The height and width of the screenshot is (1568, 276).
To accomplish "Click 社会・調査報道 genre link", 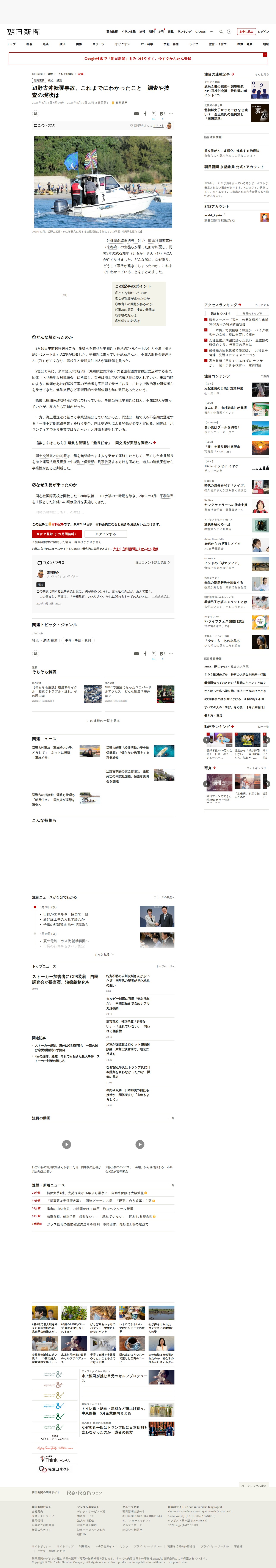I will [45, 640].
